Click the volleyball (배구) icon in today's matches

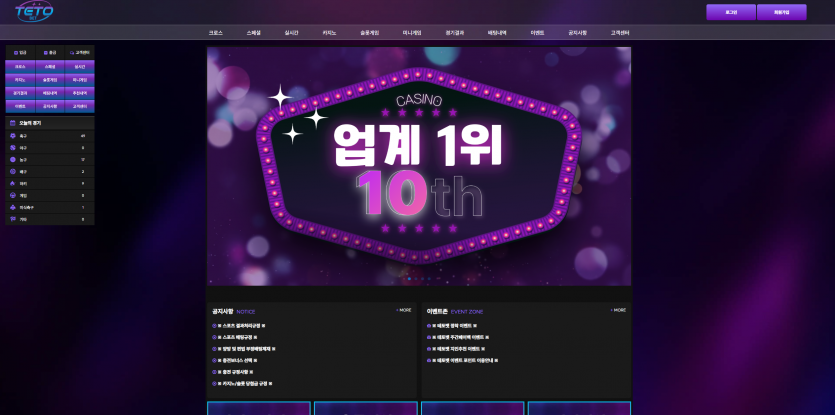click(x=13, y=172)
